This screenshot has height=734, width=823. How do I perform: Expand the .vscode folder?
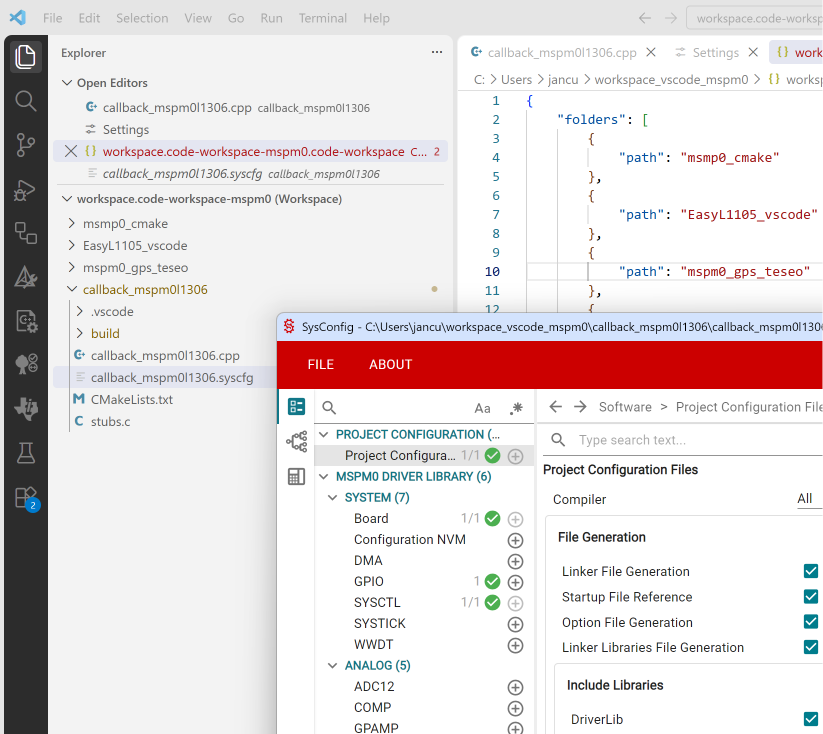[80, 311]
